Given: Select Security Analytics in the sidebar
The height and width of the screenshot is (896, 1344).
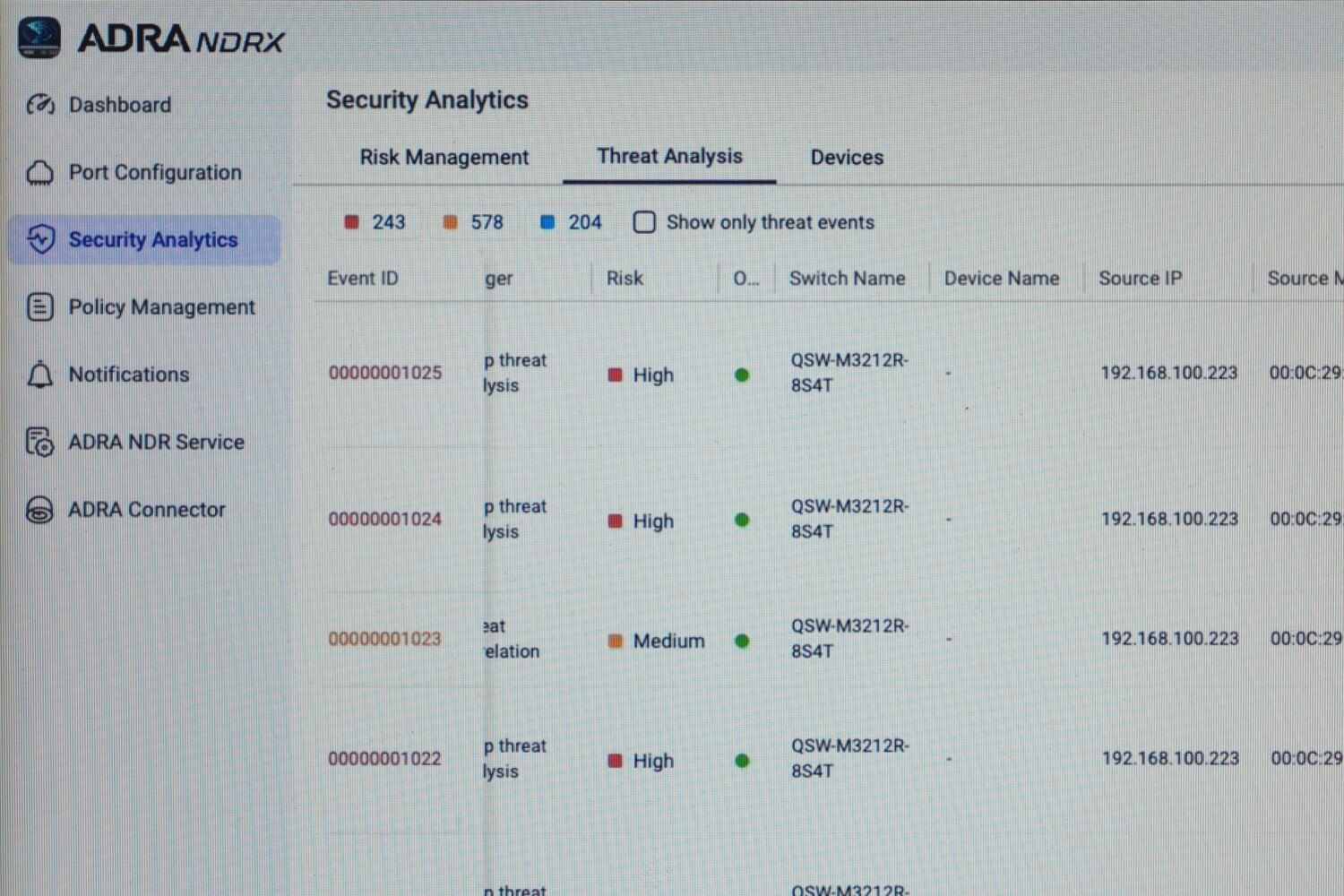Looking at the screenshot, I should coord(145,240).
